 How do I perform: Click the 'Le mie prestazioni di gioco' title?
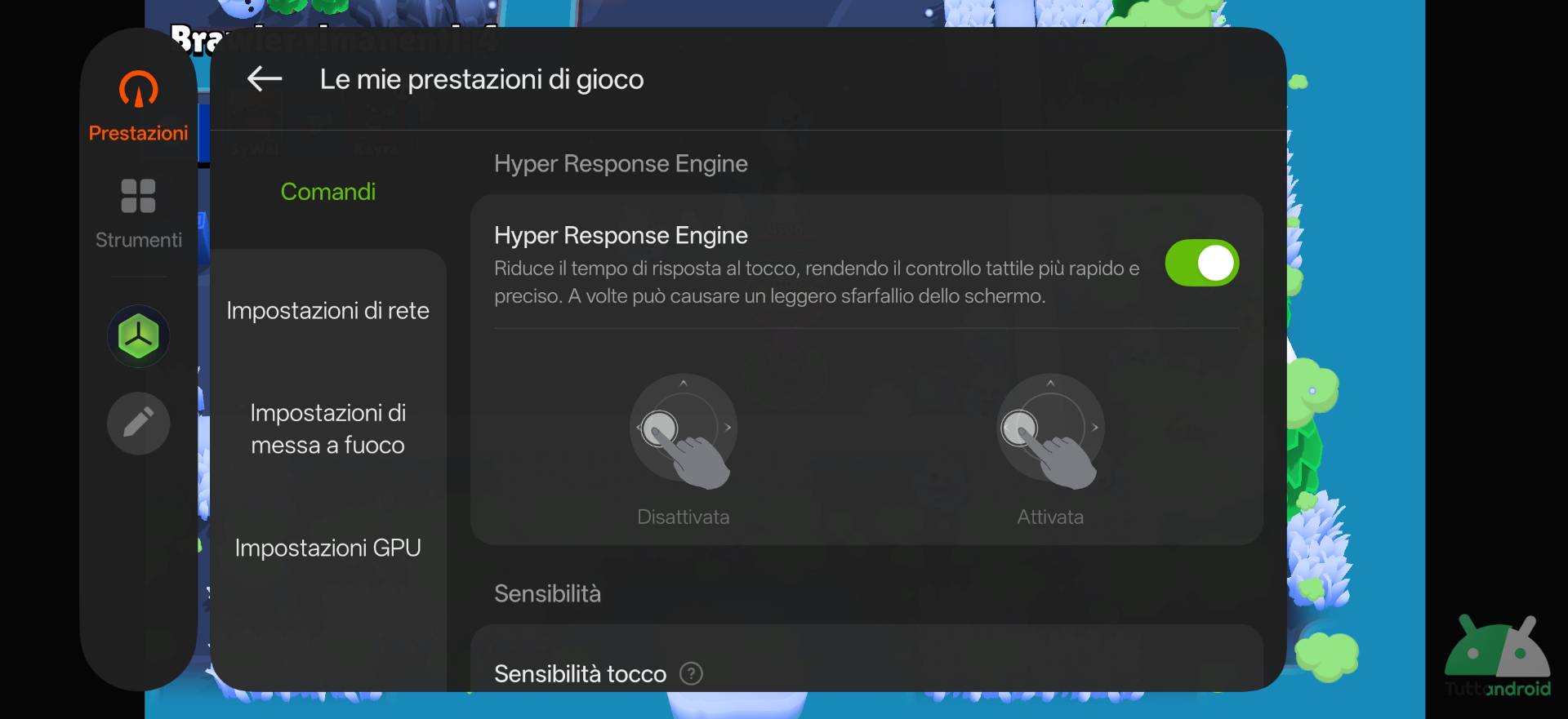(x=482, y=79)
